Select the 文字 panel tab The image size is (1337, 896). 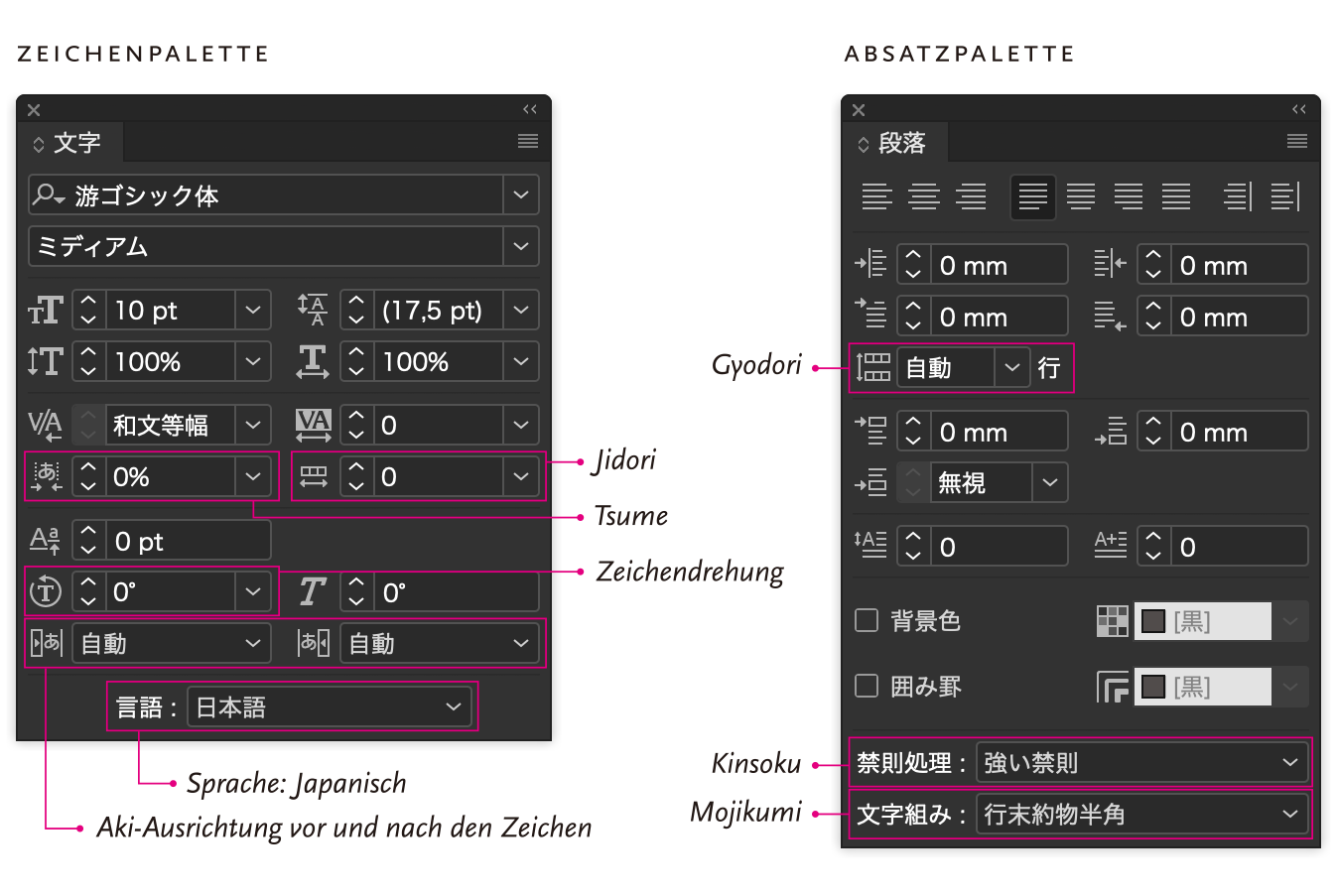pos(69,143)
